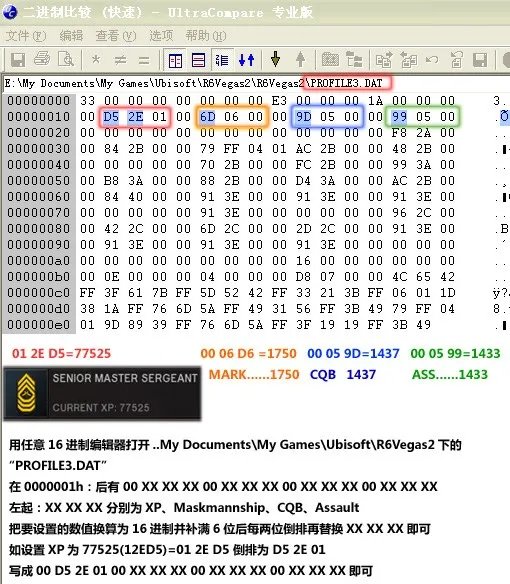Select offset 00000030 in the address column
The width and height of the screenshot is (510, 584).
click(39, 149)
